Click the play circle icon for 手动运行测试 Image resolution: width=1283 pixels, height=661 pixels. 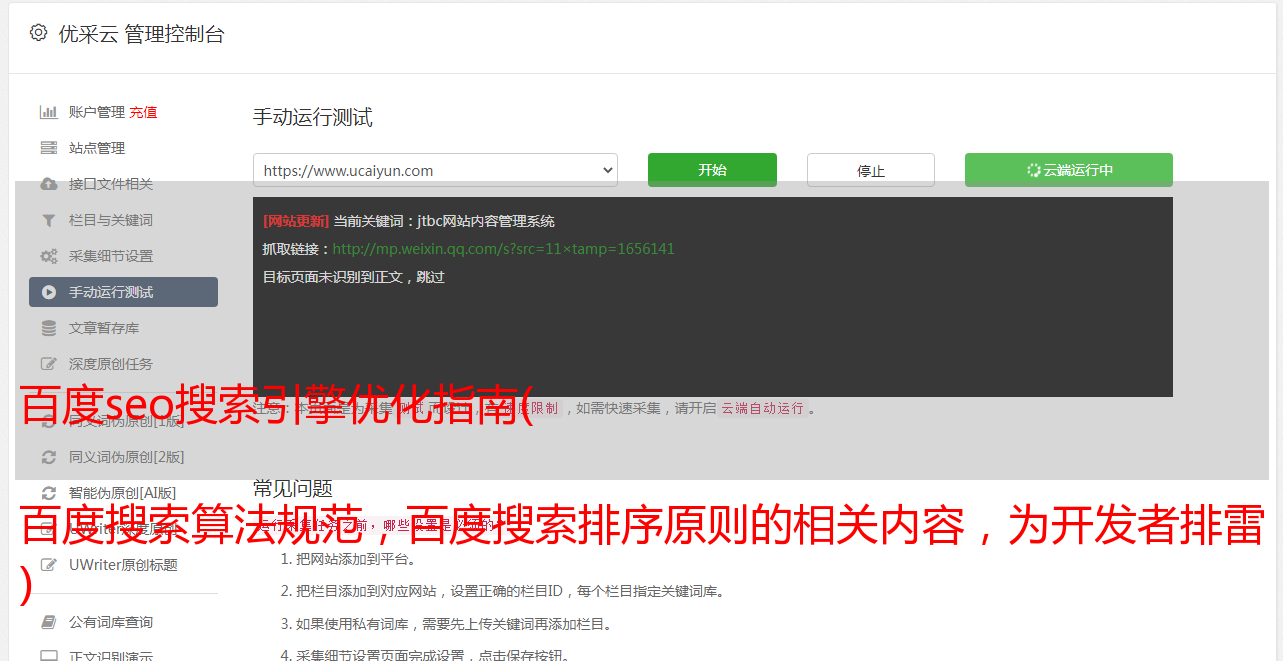click(x=48, y=292)
